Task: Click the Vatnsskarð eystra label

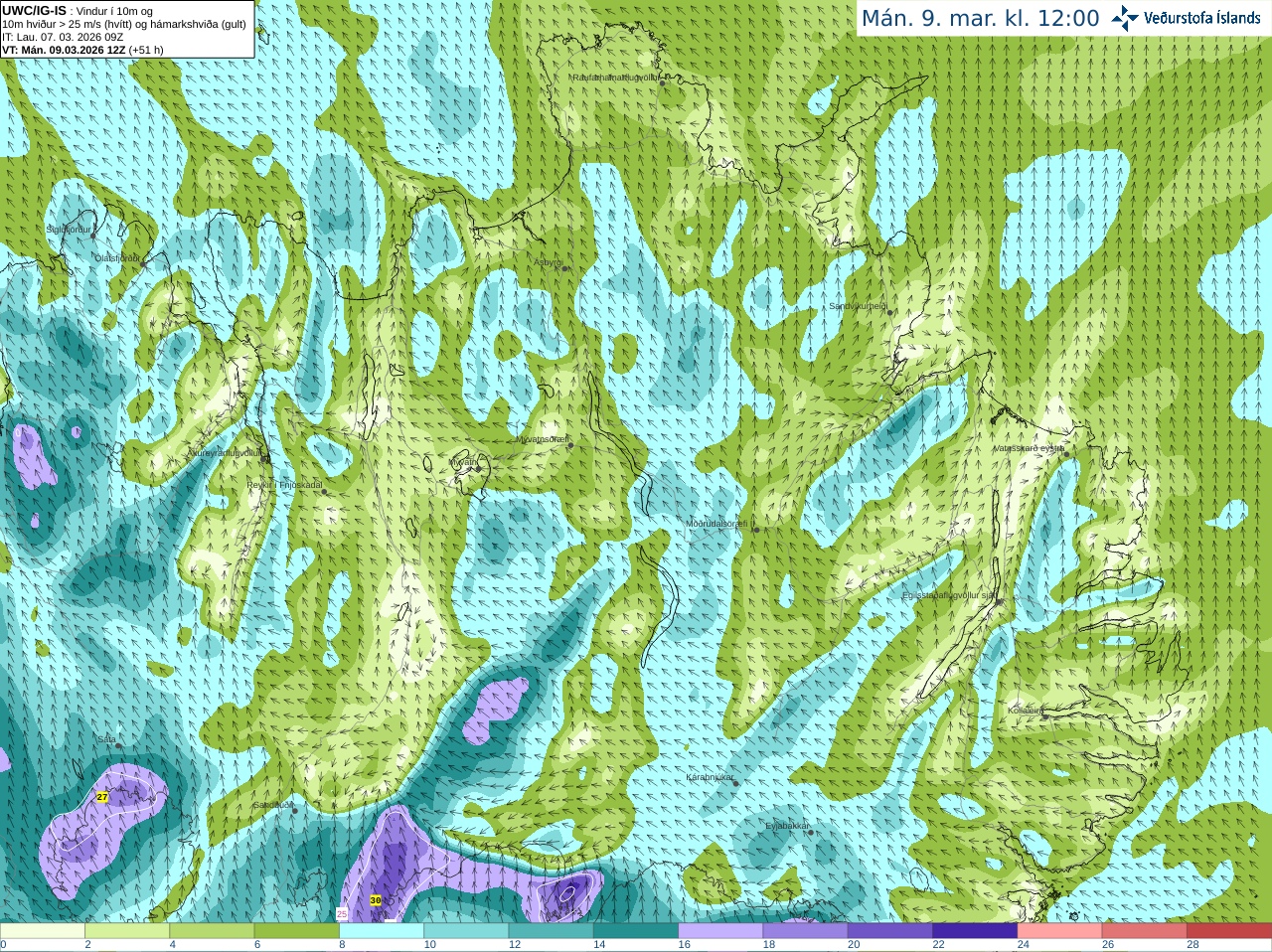Action: (1029, 448)
